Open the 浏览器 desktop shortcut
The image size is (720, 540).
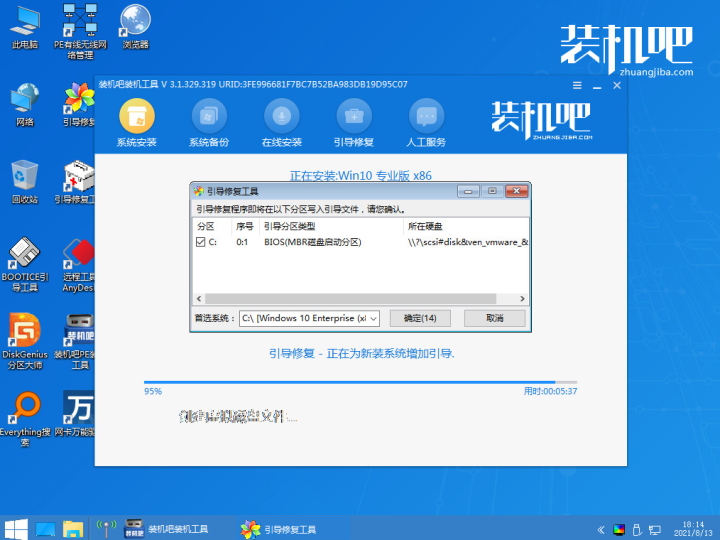tap(135, 27)
